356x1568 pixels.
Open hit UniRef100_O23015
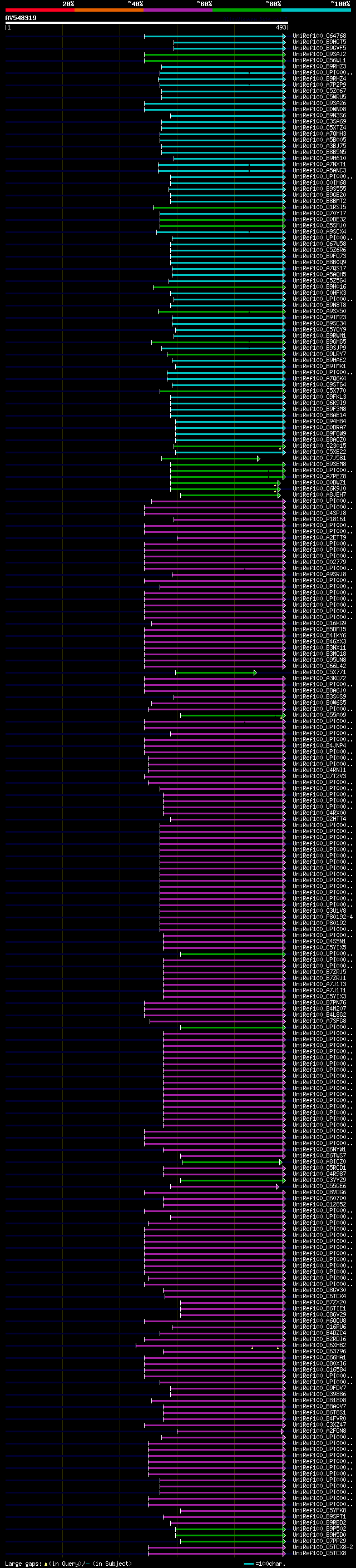tap(319, 446)
